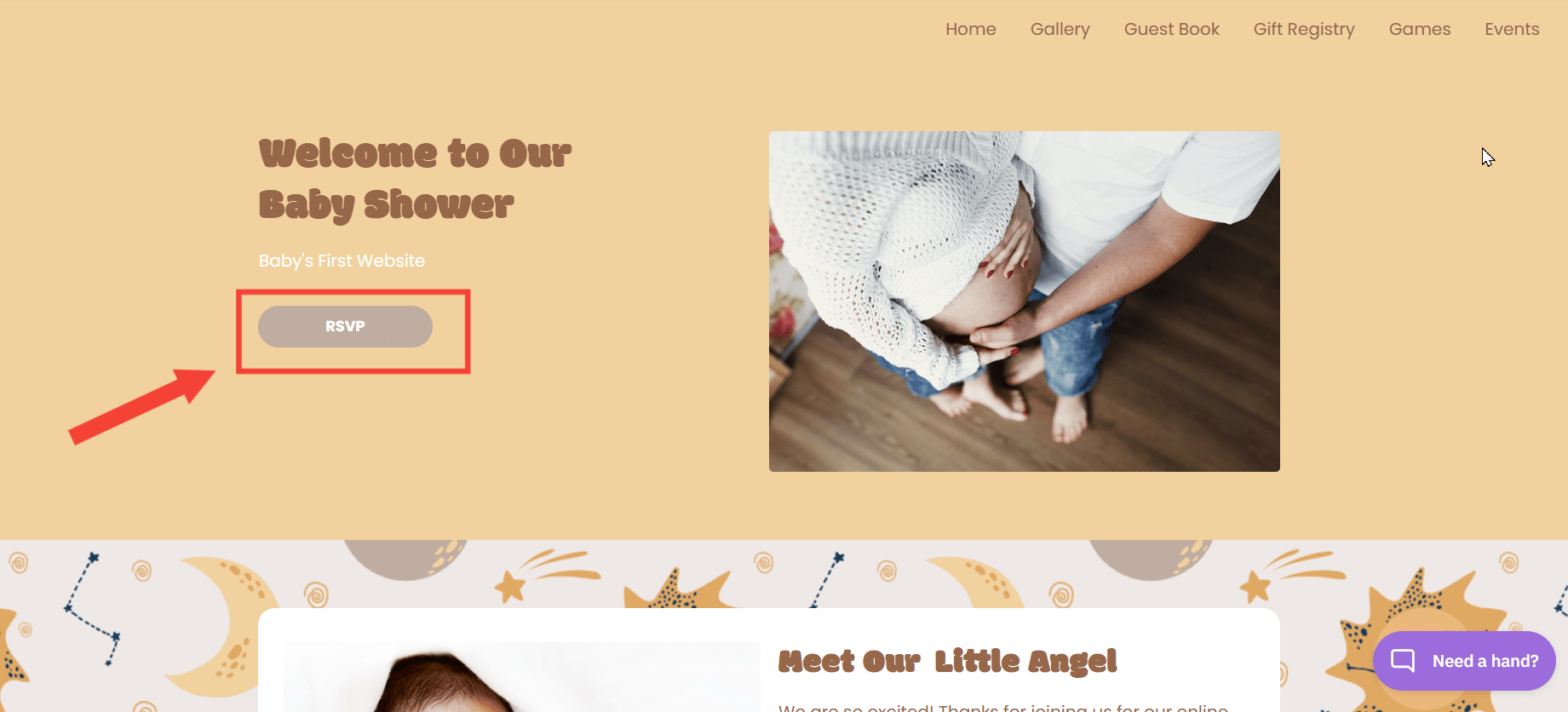Viewport: 1568px width, 712px height.
Task: Open the Gallery menu item
Action: point(1060,29)
